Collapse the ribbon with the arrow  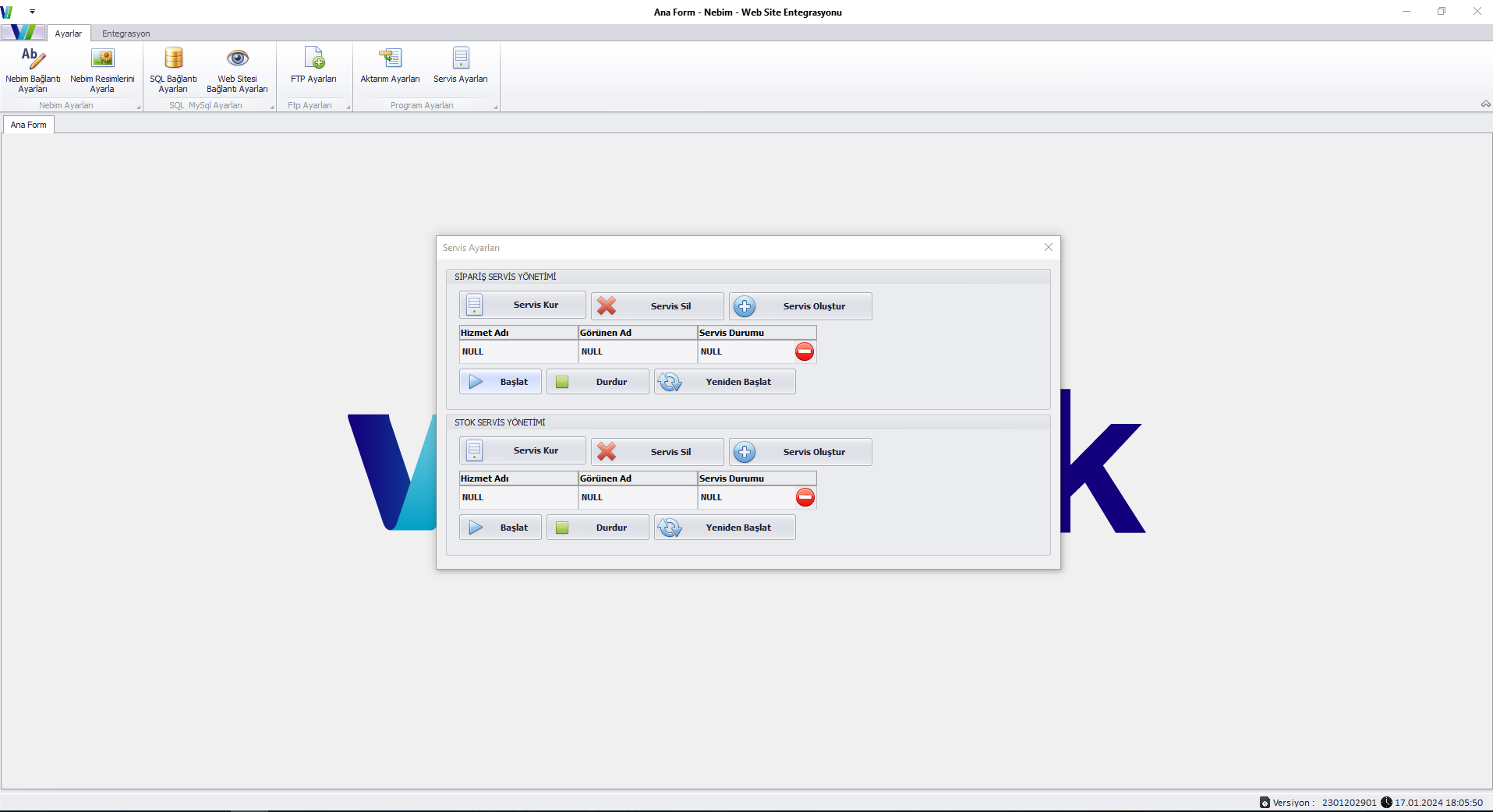coord(1485,104)
